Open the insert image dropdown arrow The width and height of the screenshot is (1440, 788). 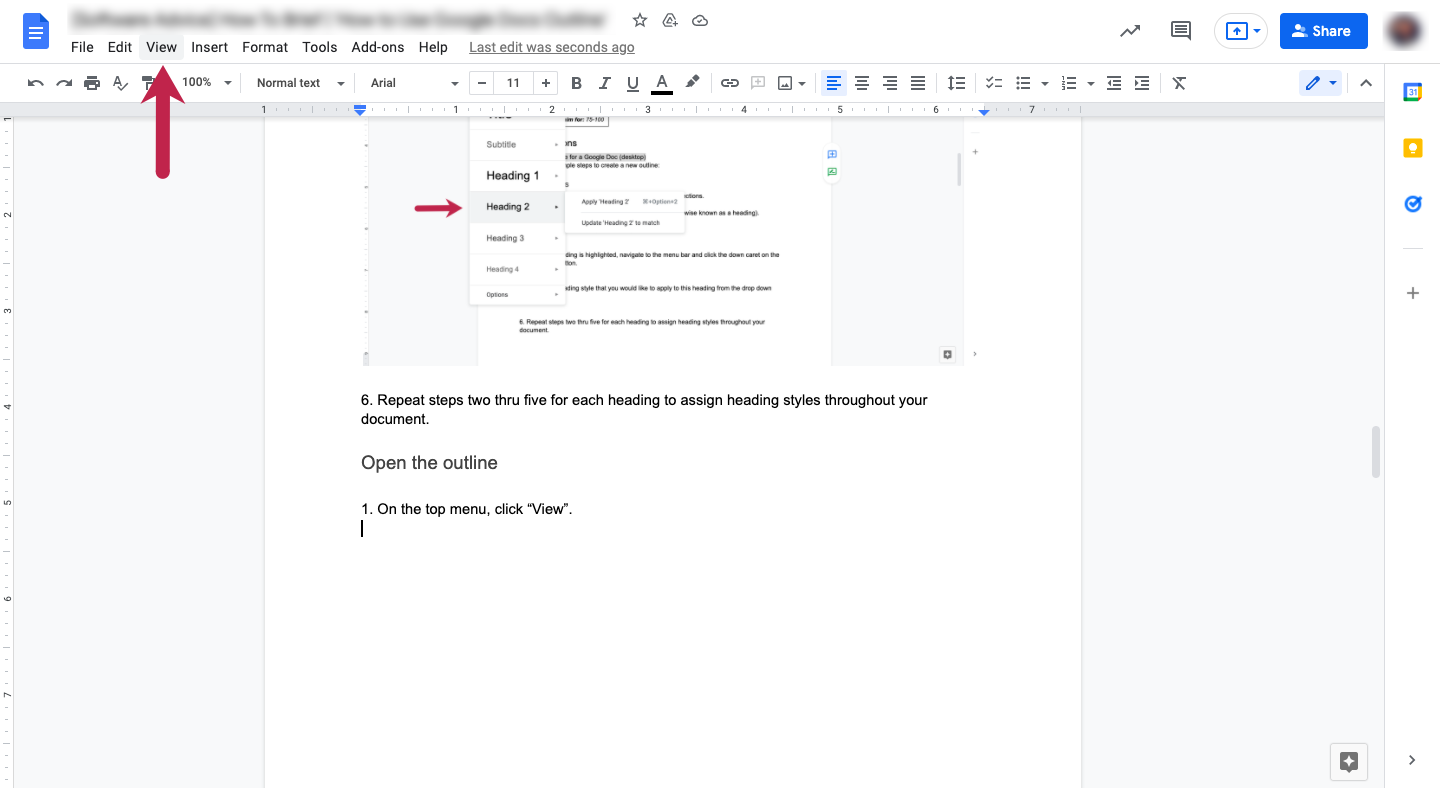pyautogui.click(x=802, y=83)
